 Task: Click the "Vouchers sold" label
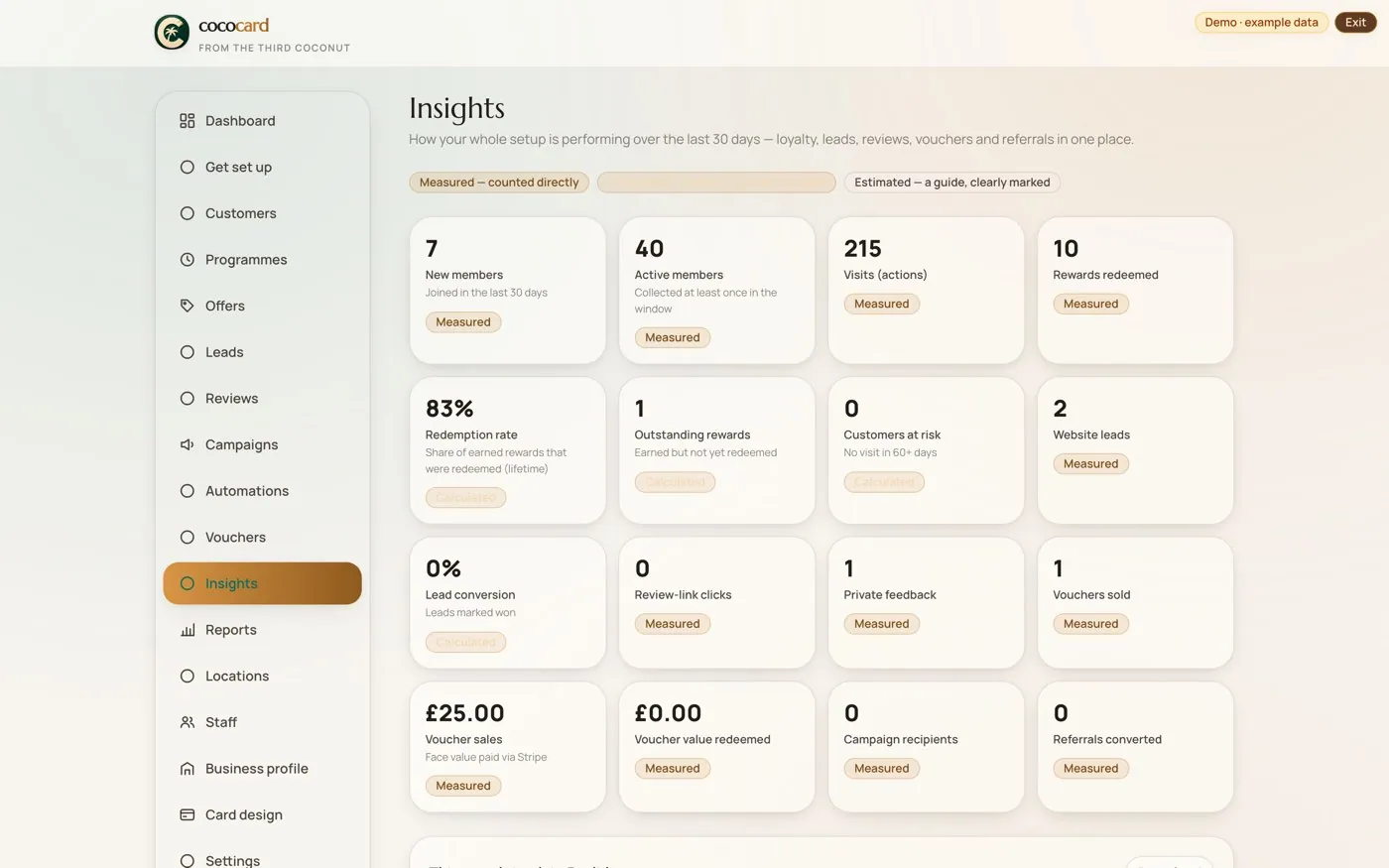tap(1091, 595)
